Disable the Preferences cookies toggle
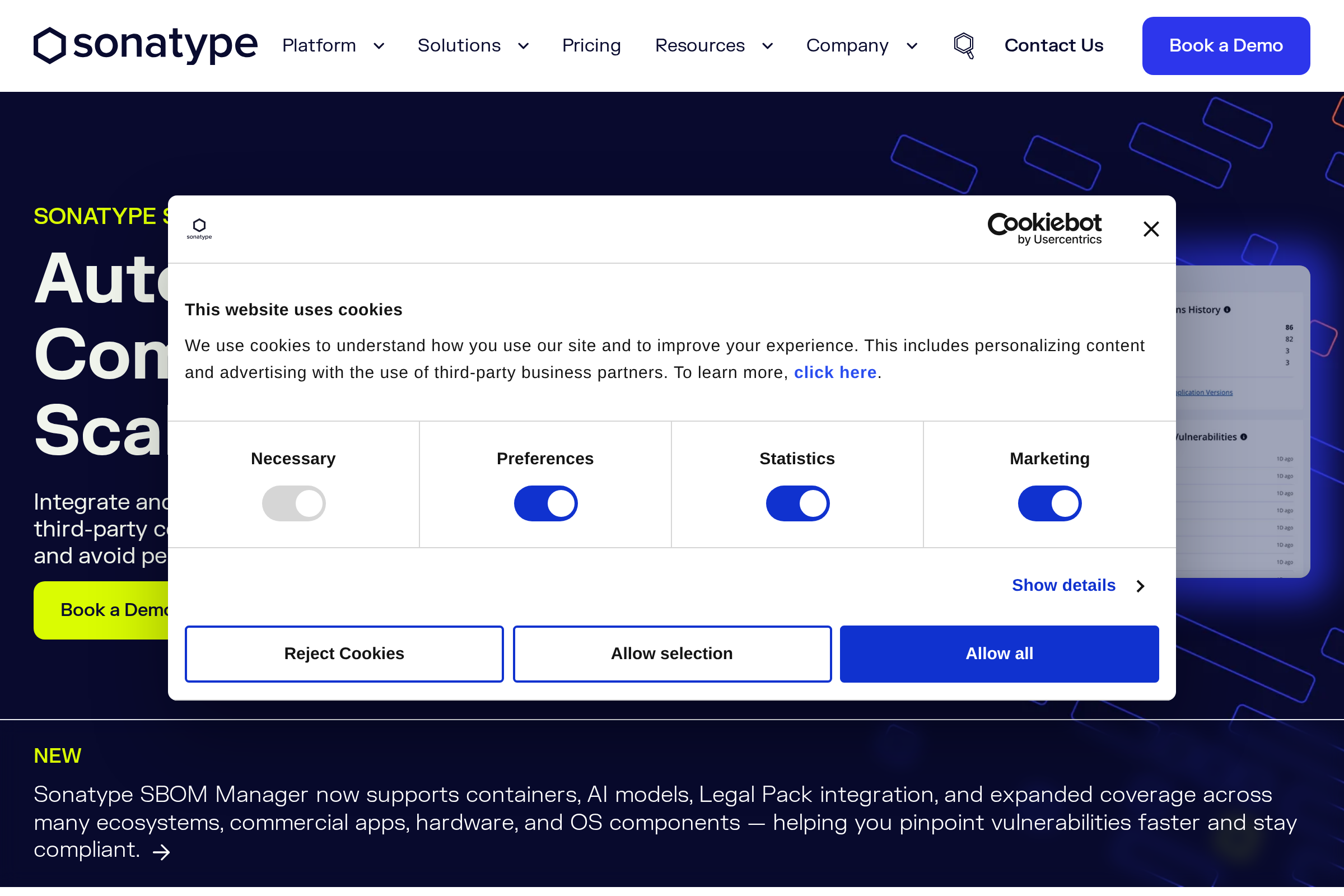This screenshot has width=1344, height=896. pos(545,503)
